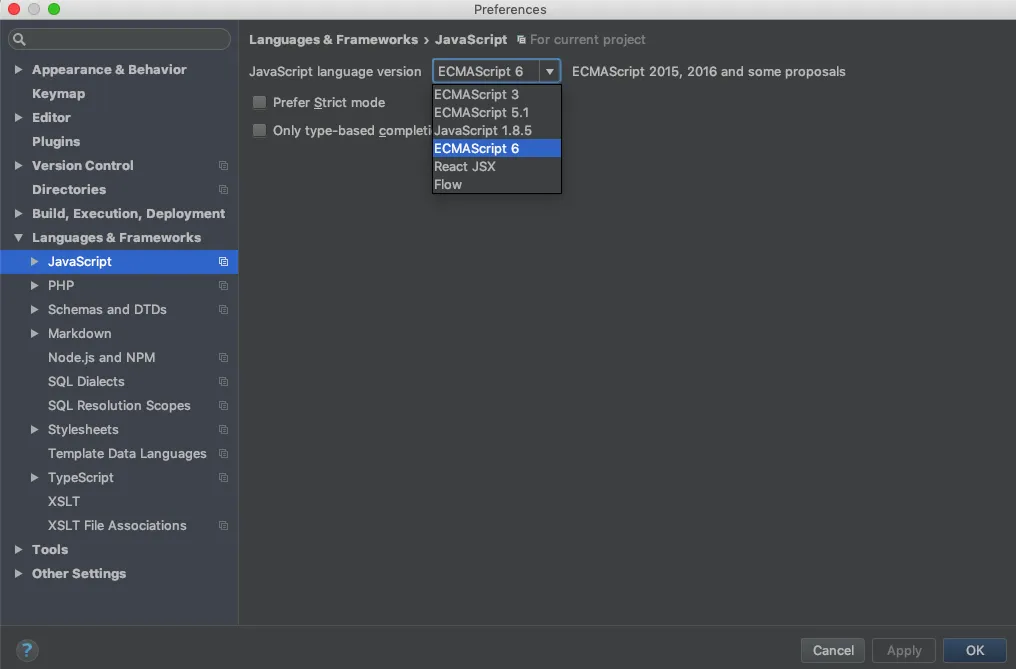Select React JSX from the dropdown list
Screen dimensions: 1016x669
(465, 167)
